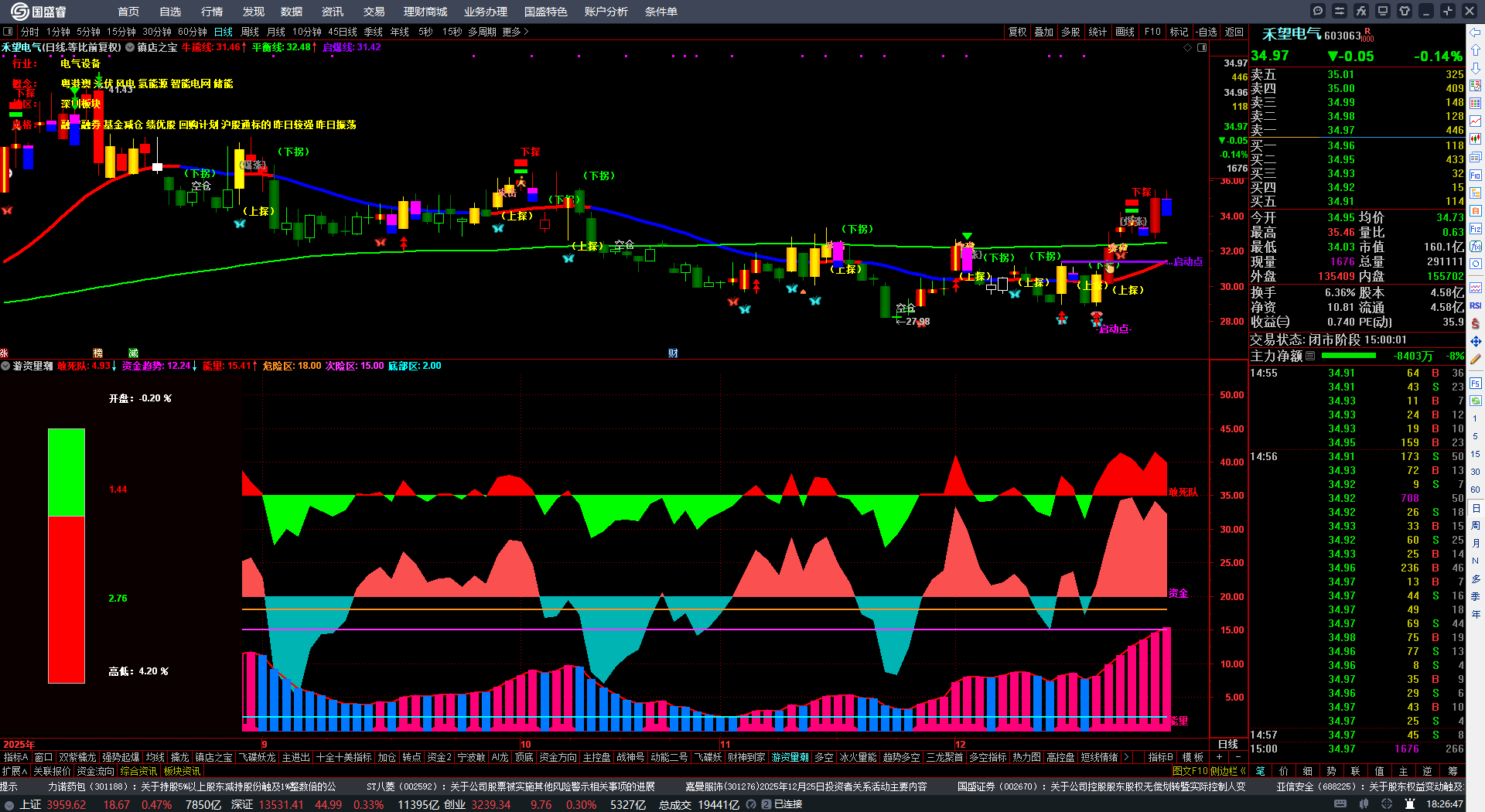The width and height of the screenshot is (1485, 812).
Task: Click the refresh icon beside total turnover
Action: click(x=750, y=804)
